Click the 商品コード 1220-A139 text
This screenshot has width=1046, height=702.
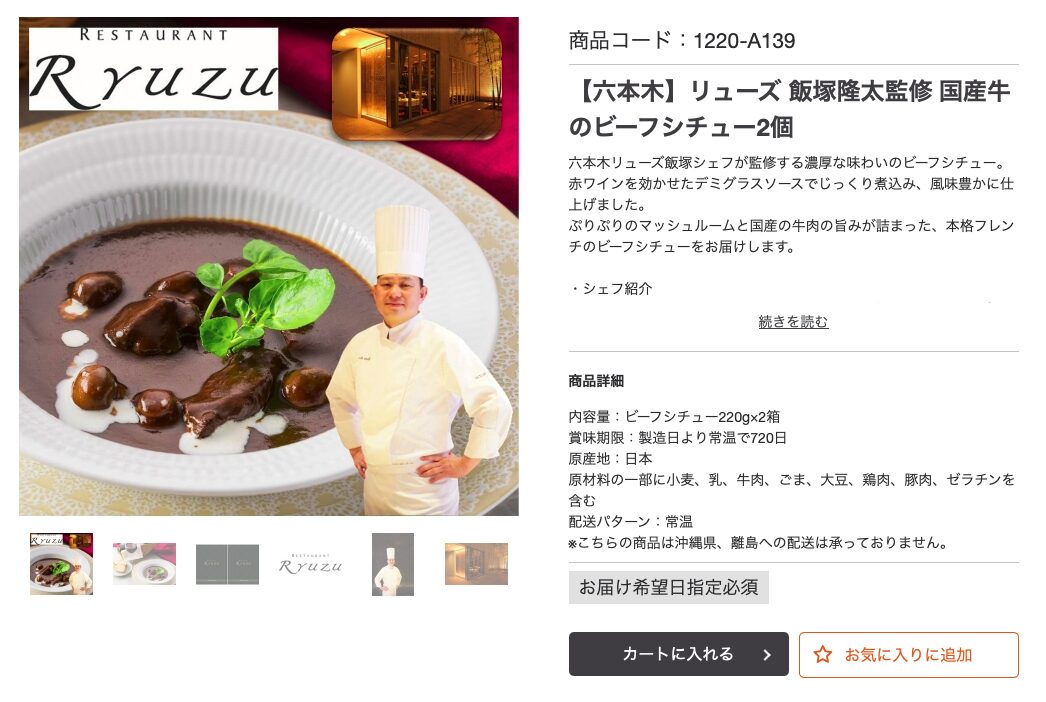(x=682, y=40)
